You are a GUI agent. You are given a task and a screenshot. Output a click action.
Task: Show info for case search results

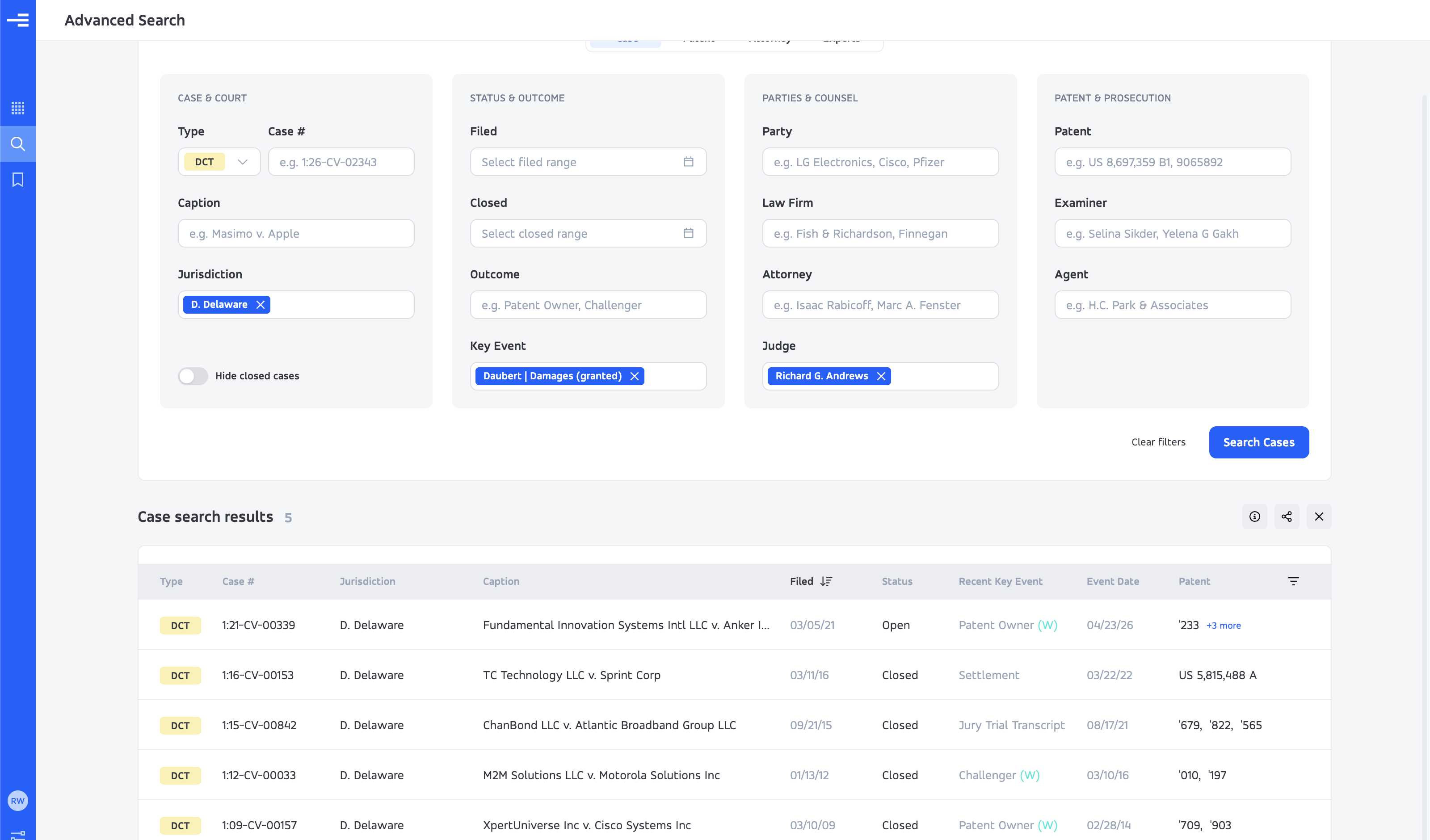1254,517
